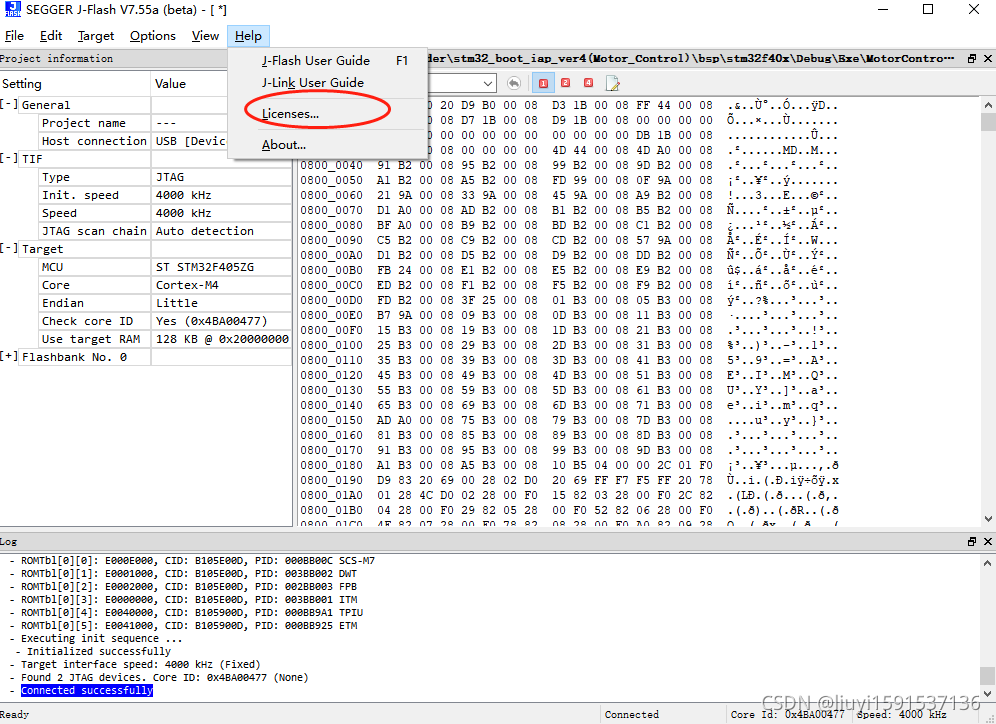The image size is (996, 724).
Task: Select Licenses... from Help menu
Action: tap(328, 114)
